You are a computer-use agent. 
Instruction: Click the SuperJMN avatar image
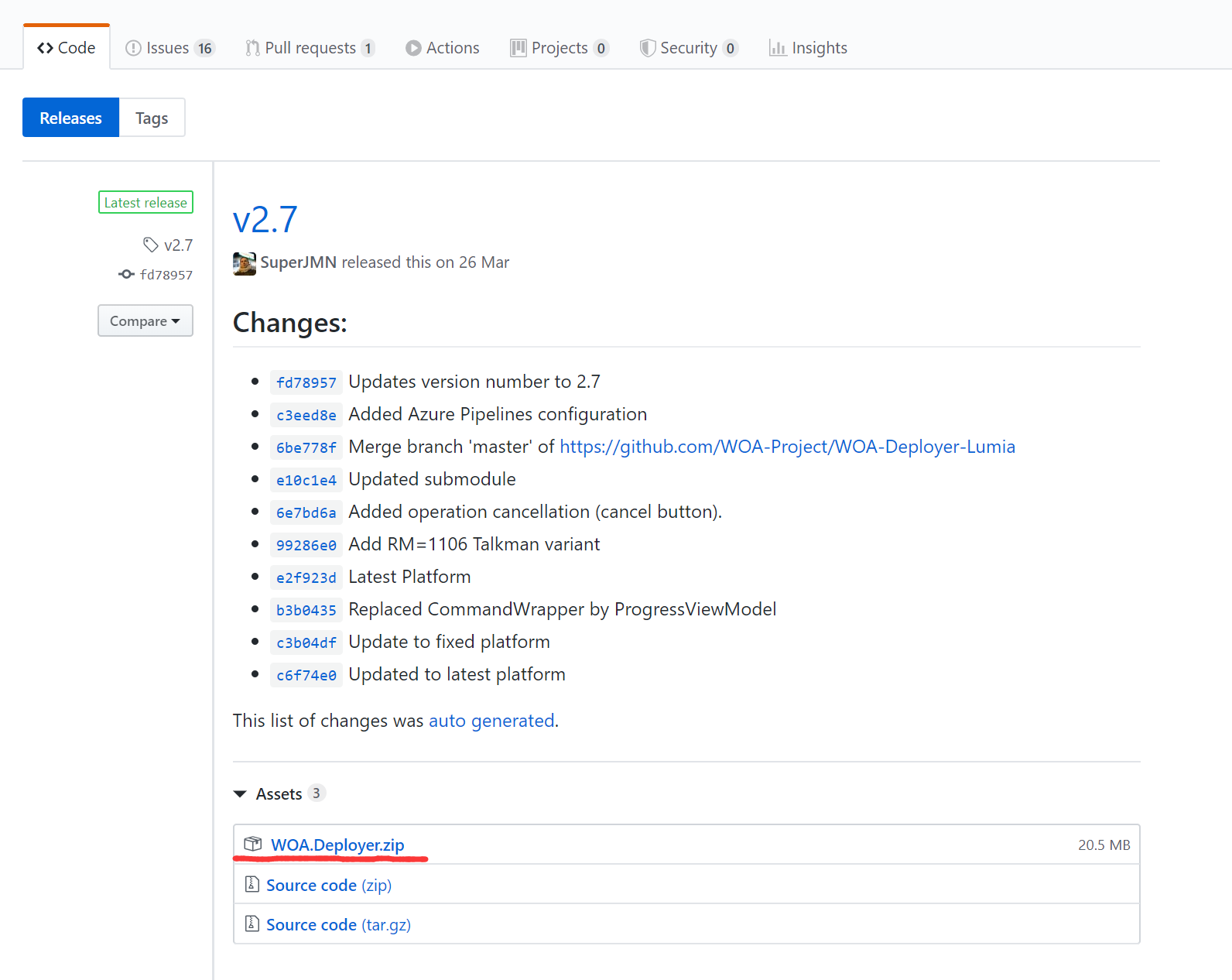244,263
